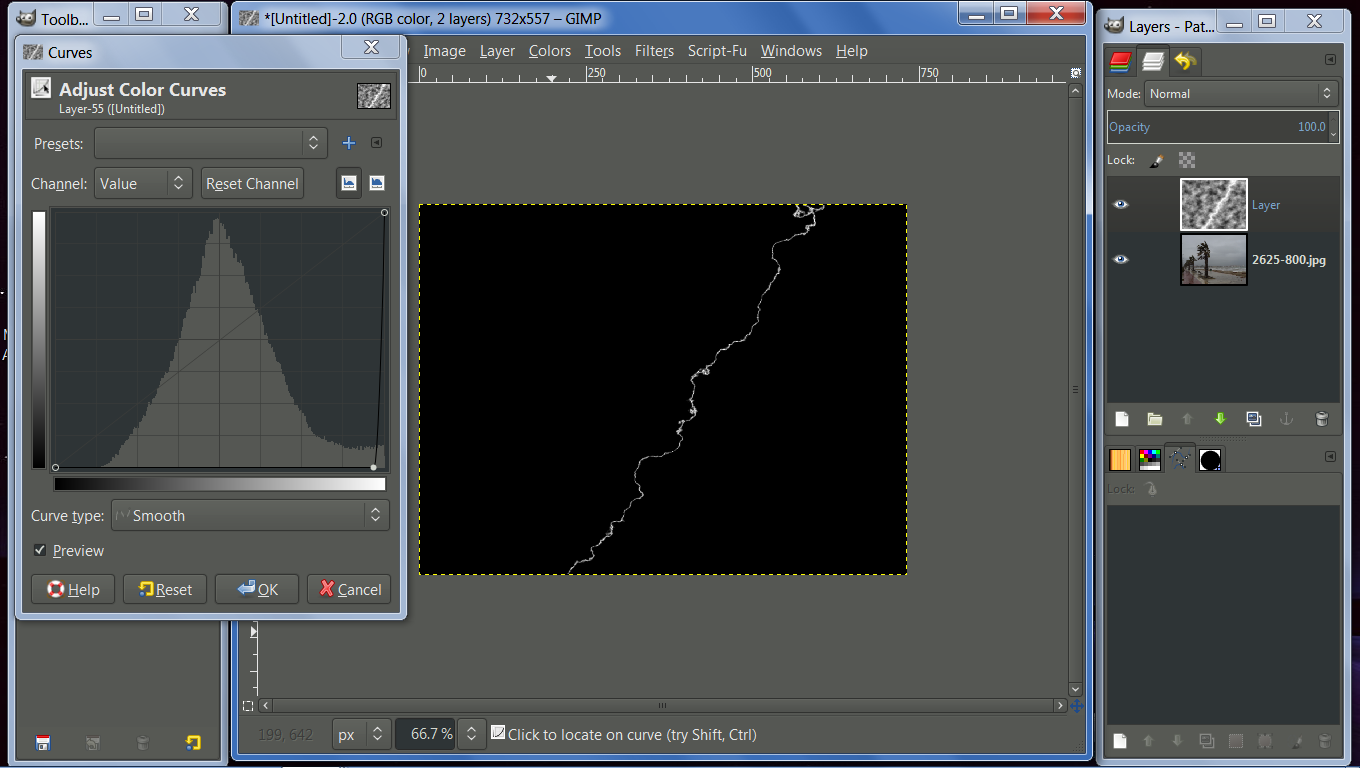
Task: Select the curve's top-right control point
Action: pos(384,212)
